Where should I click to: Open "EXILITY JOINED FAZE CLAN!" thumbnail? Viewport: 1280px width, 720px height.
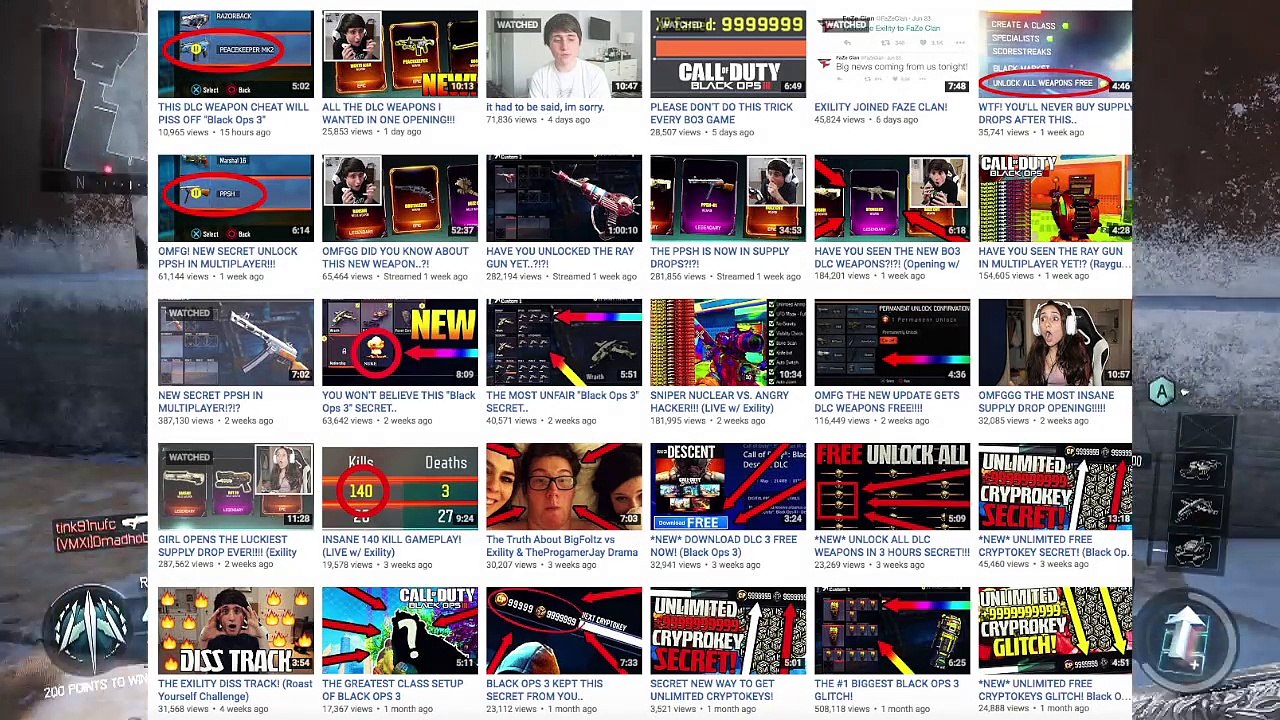coord(892,54)
